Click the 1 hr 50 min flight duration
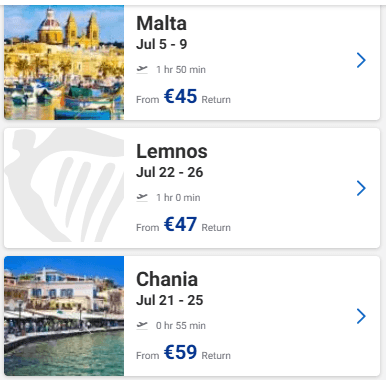The width and height of the screenshot is (386, 380). coord(181,70)
